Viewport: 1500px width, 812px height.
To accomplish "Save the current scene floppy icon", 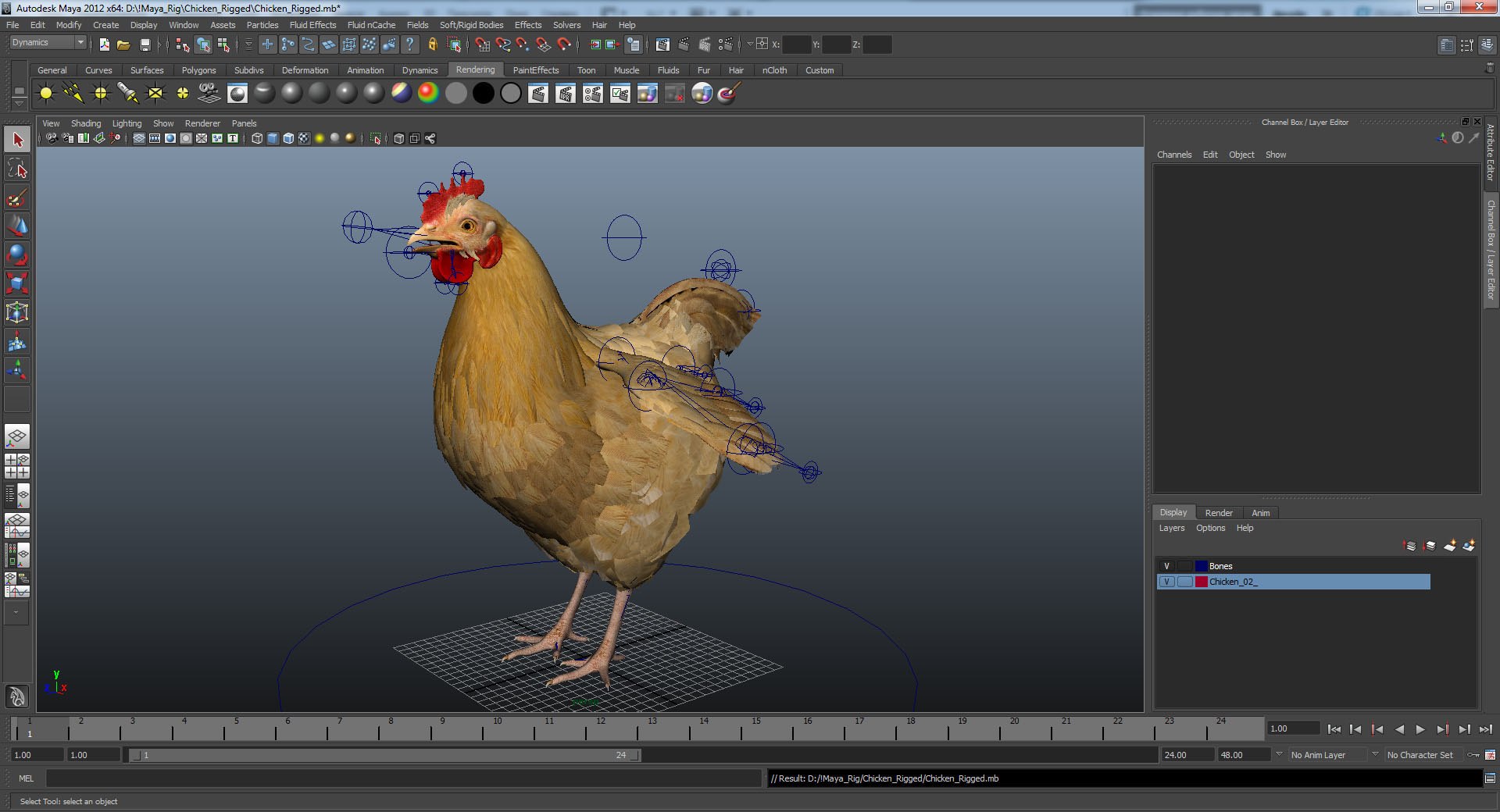I will tap(145, 45).
